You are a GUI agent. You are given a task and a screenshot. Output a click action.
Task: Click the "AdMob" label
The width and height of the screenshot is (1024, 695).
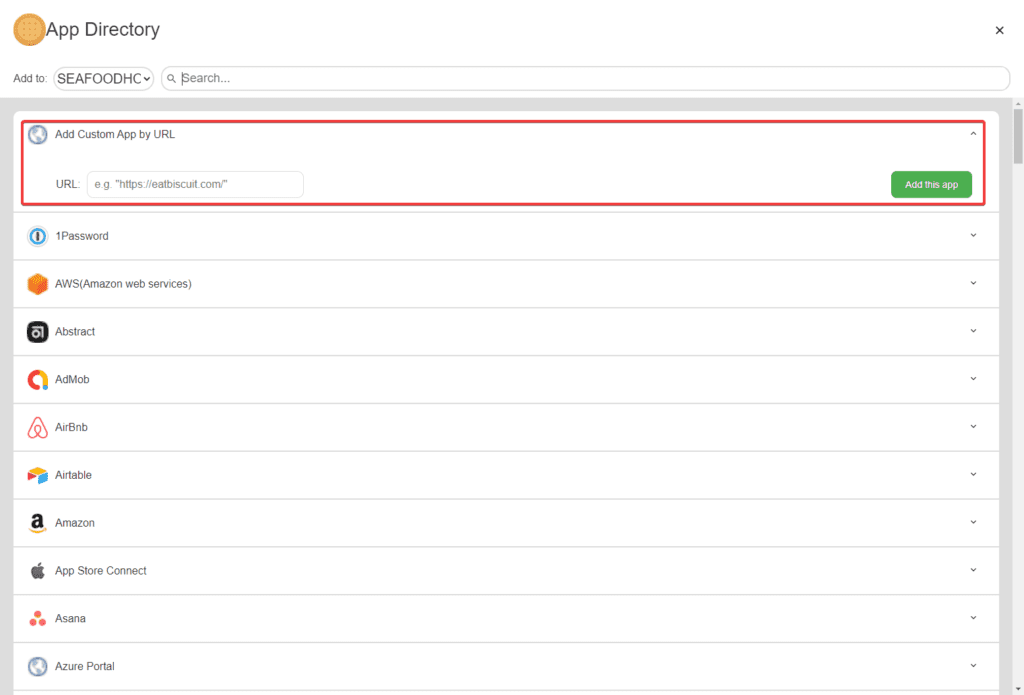coord(72,380)
